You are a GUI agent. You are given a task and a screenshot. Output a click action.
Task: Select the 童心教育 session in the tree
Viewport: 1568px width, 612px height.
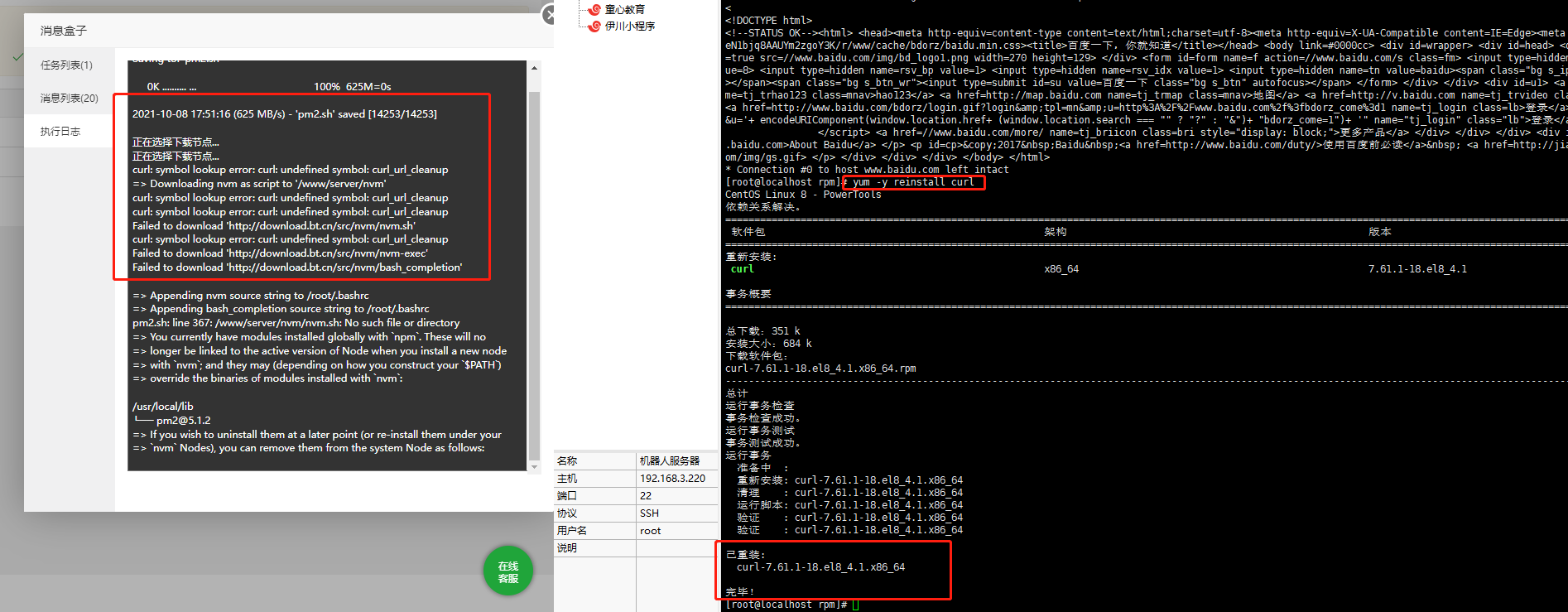tap(624, 10)
